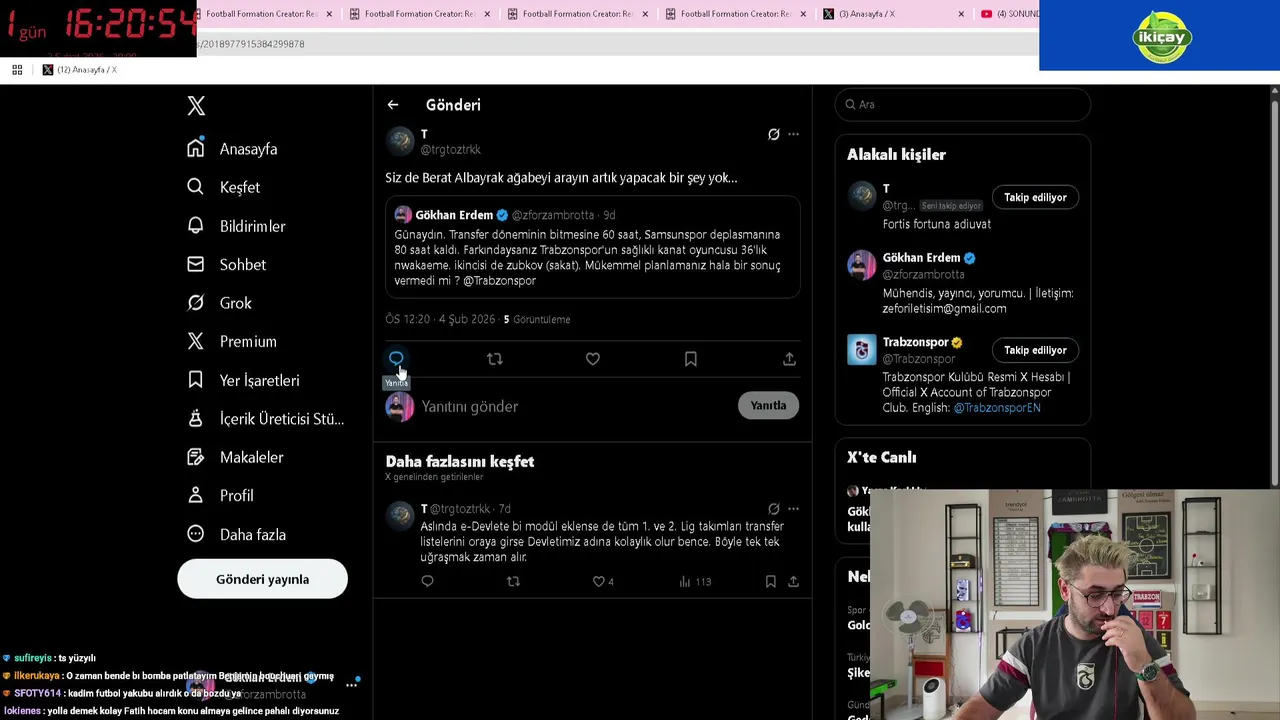Open Anasayfa from the sidebar
The height and width of the screenshot is (720, 1280).
coord(232,149)
